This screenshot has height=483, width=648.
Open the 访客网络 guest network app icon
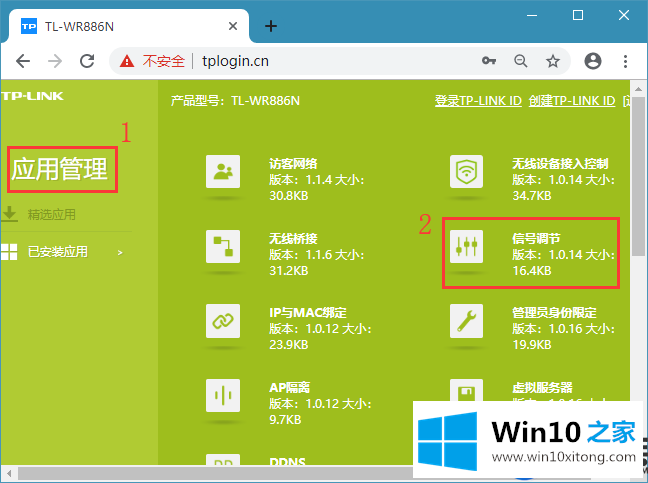coord(222,171)
